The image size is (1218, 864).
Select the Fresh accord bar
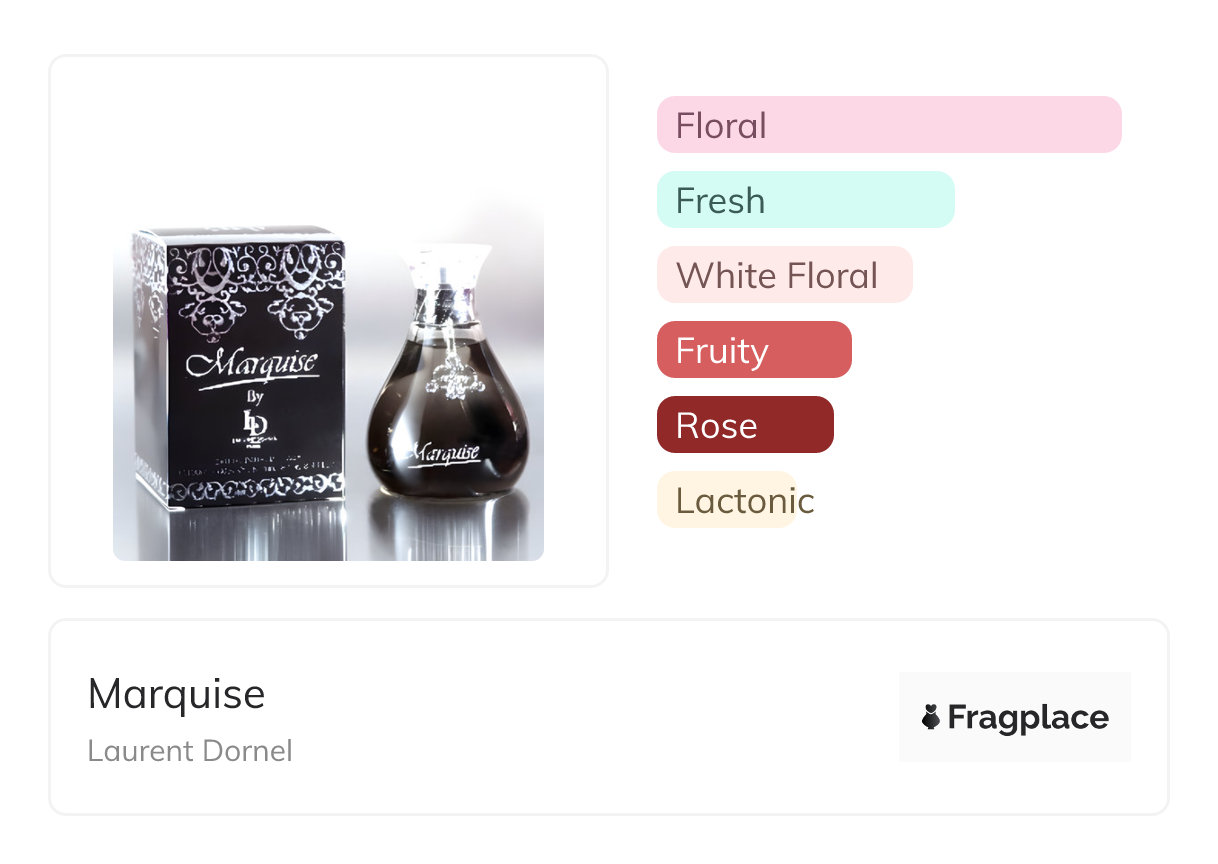(806, 200)
